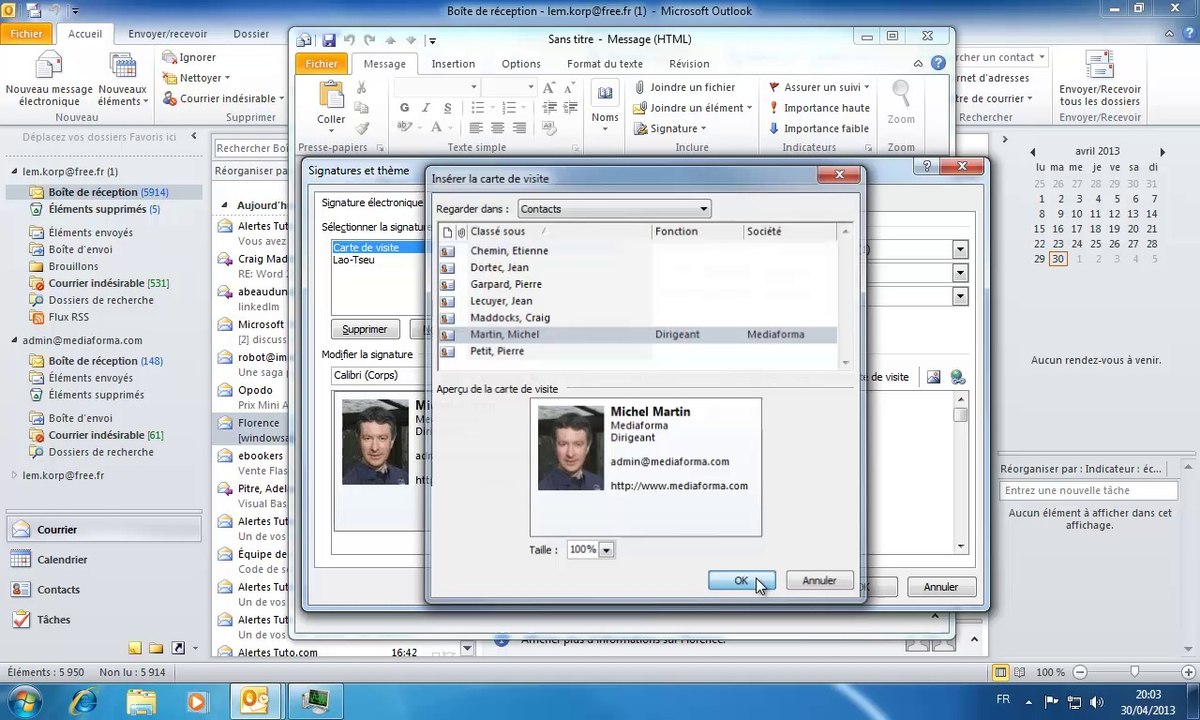Open Windows Media Player taskbar icon

[197, 700]
